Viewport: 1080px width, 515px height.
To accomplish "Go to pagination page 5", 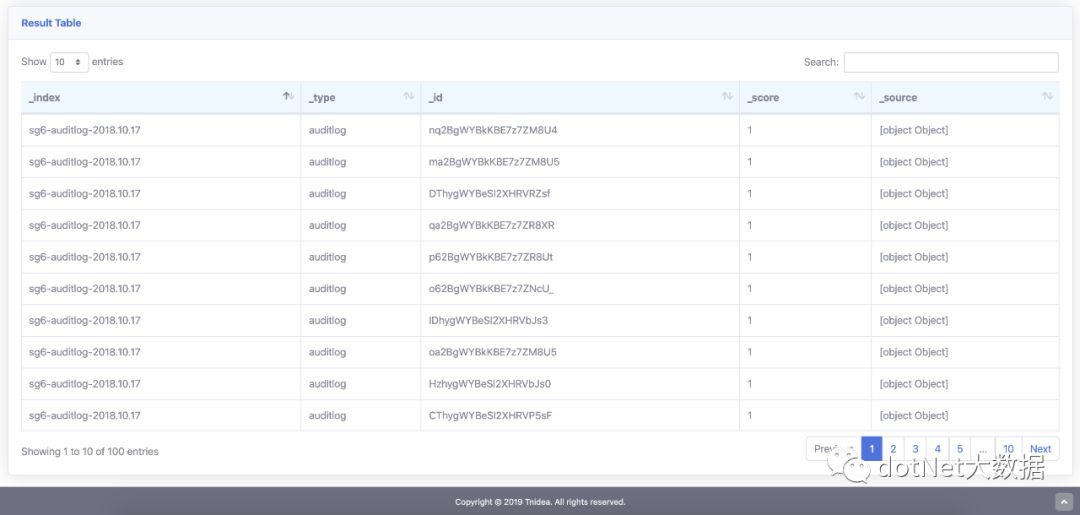I will click(x=960, y=449).
